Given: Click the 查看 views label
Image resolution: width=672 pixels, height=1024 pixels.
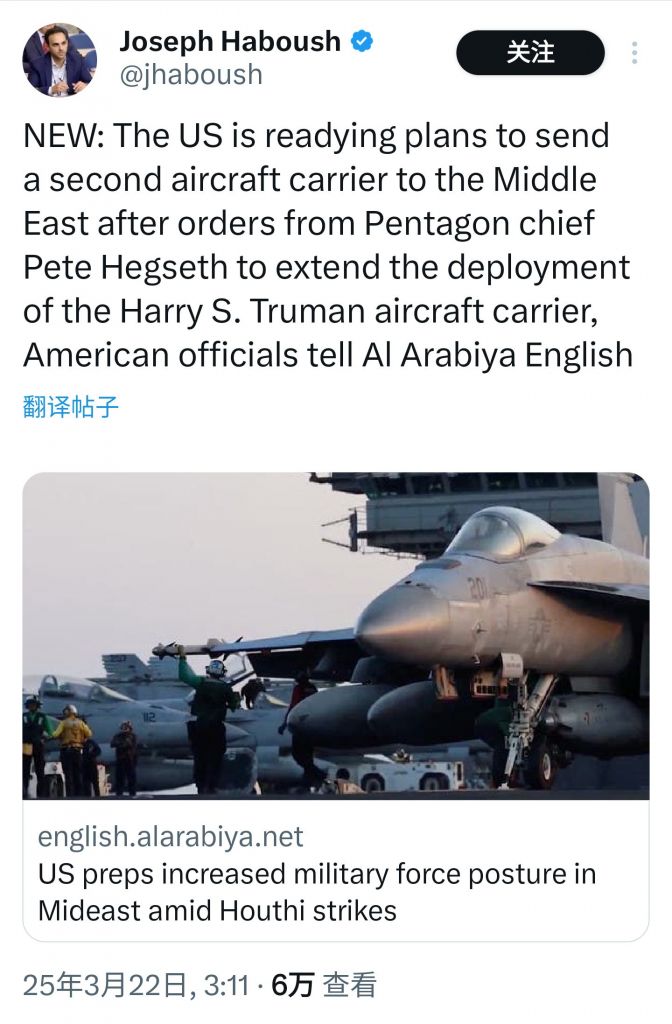Looking at the screenshot, I should tap(351, 985).
